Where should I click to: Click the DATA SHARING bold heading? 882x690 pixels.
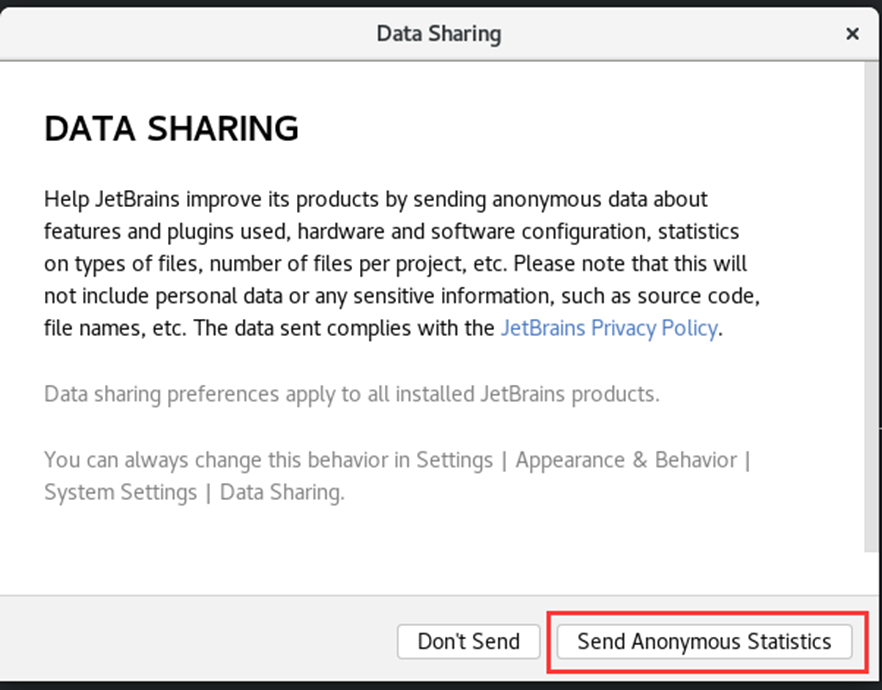pyautogui.click(x=172, y=128)
